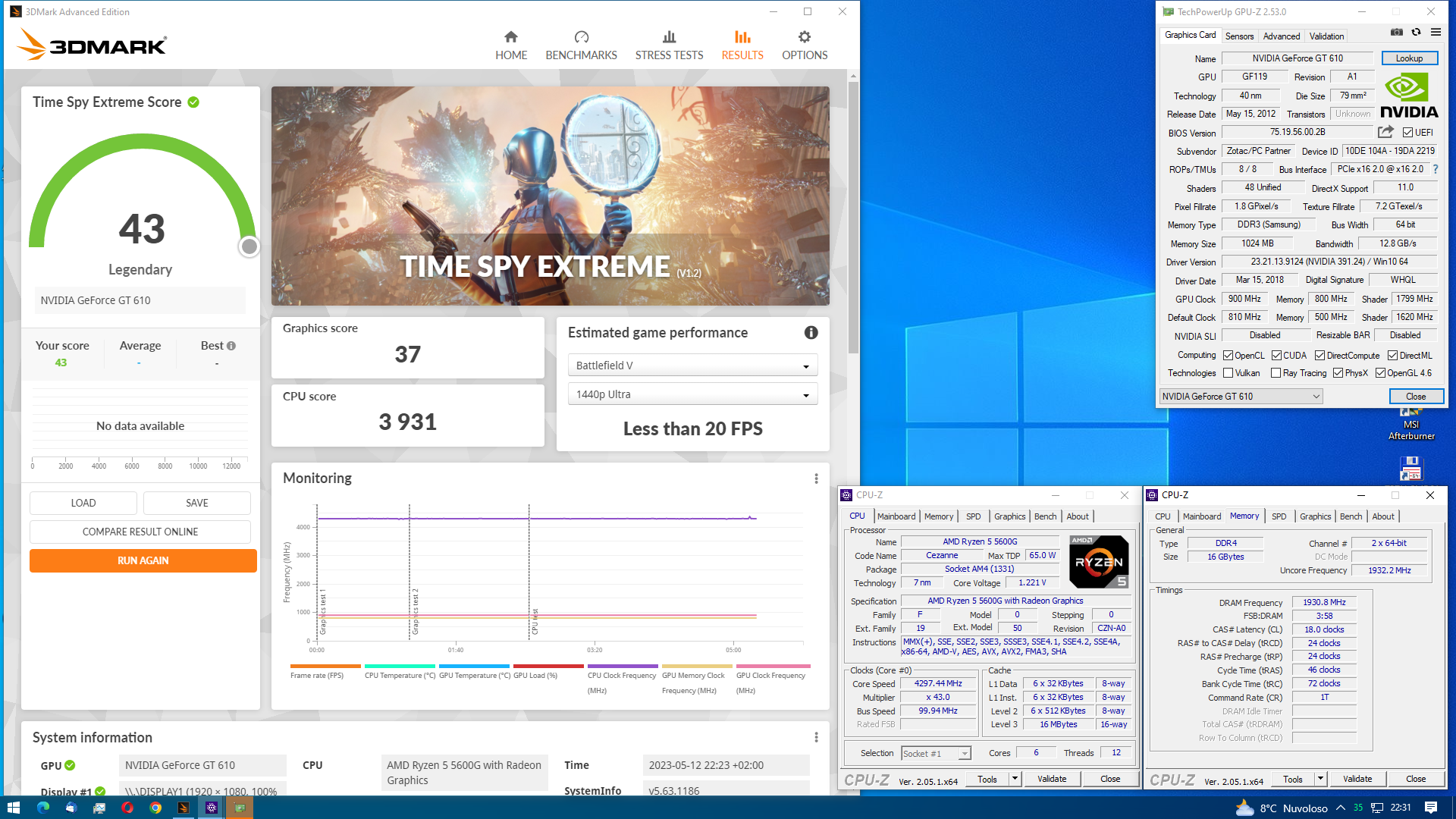Open Mainboard tab in left CPU-Z

click(896, 516)
